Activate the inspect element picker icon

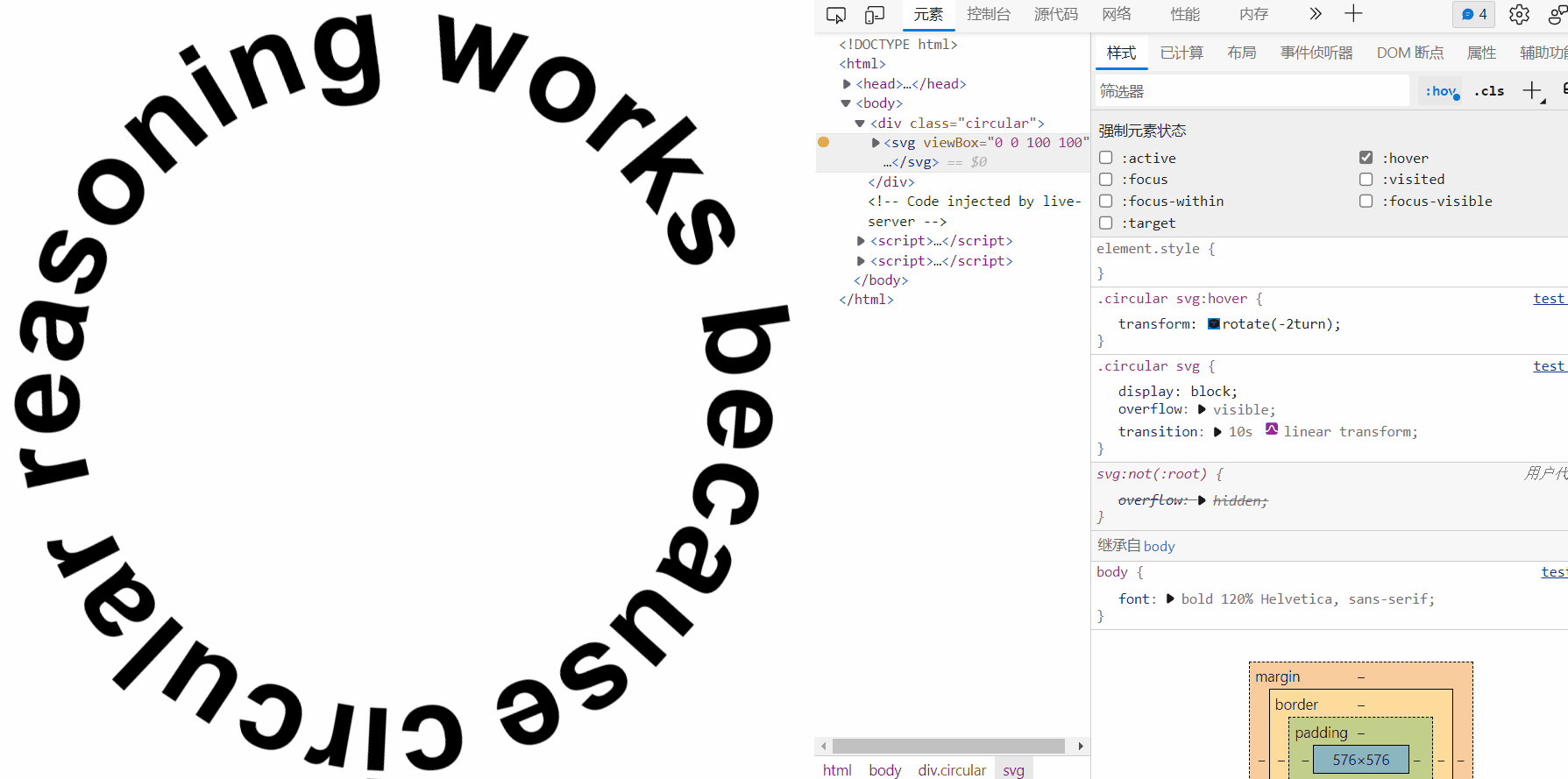tap(836, 15)
